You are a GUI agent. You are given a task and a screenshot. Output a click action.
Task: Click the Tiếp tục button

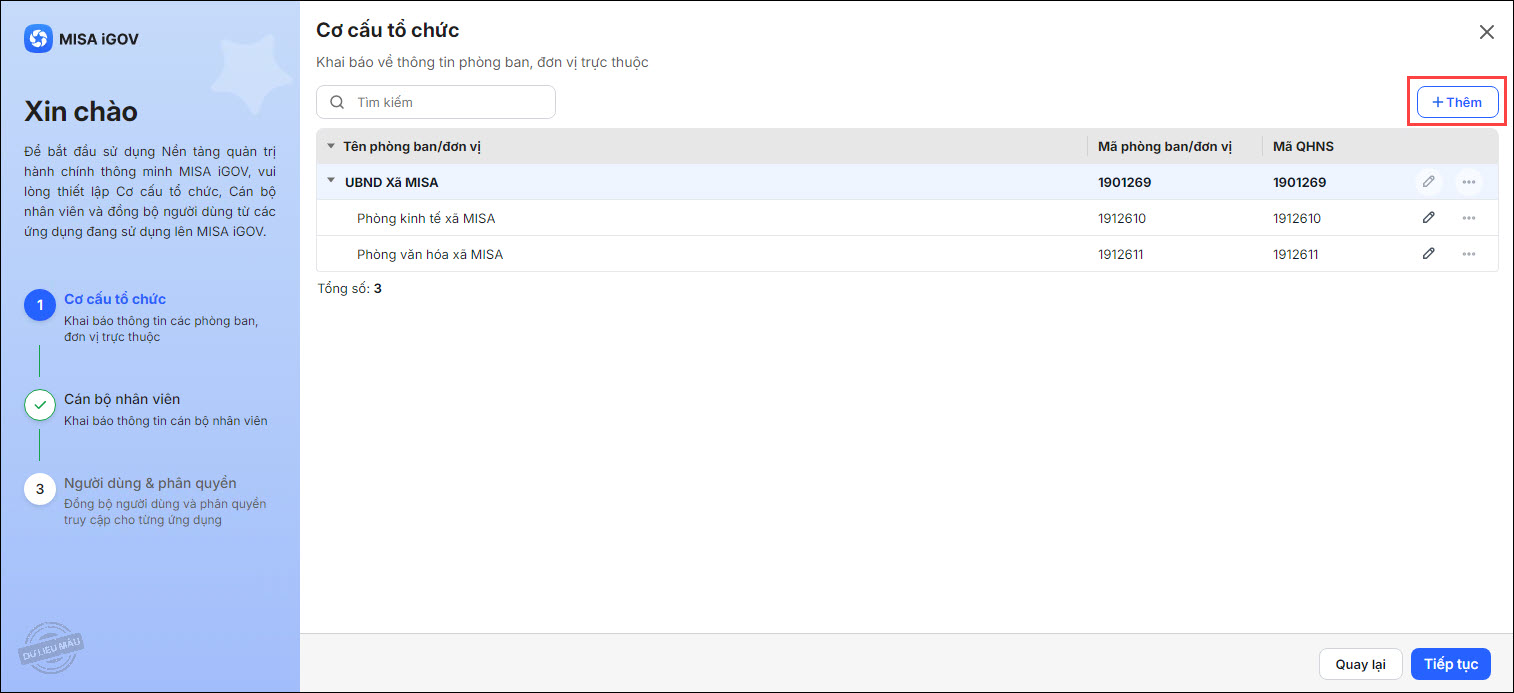coord(1450,664)
